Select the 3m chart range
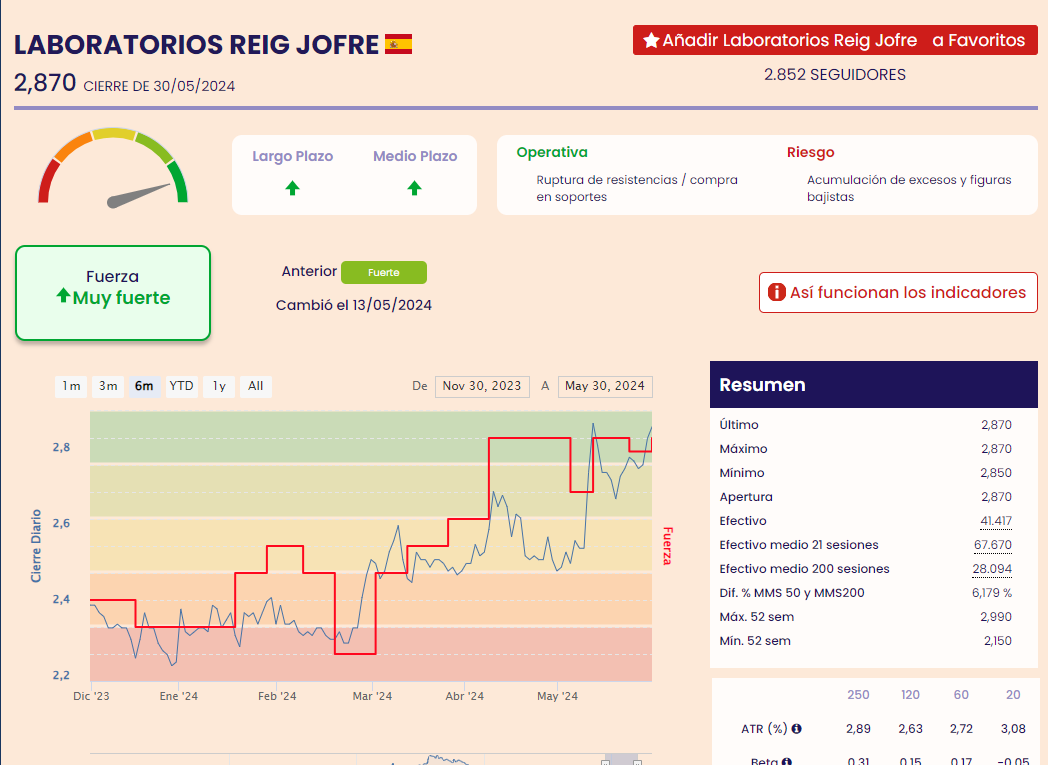The width and height of the screenshot is (1048, 765). (x=108, y=386)
